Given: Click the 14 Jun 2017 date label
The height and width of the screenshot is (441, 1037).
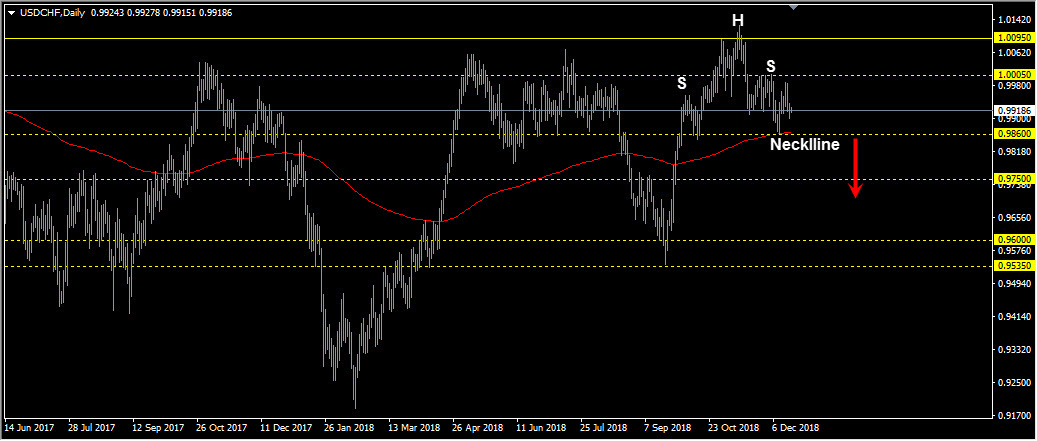Looking at the screenshot, I should 28,427.
